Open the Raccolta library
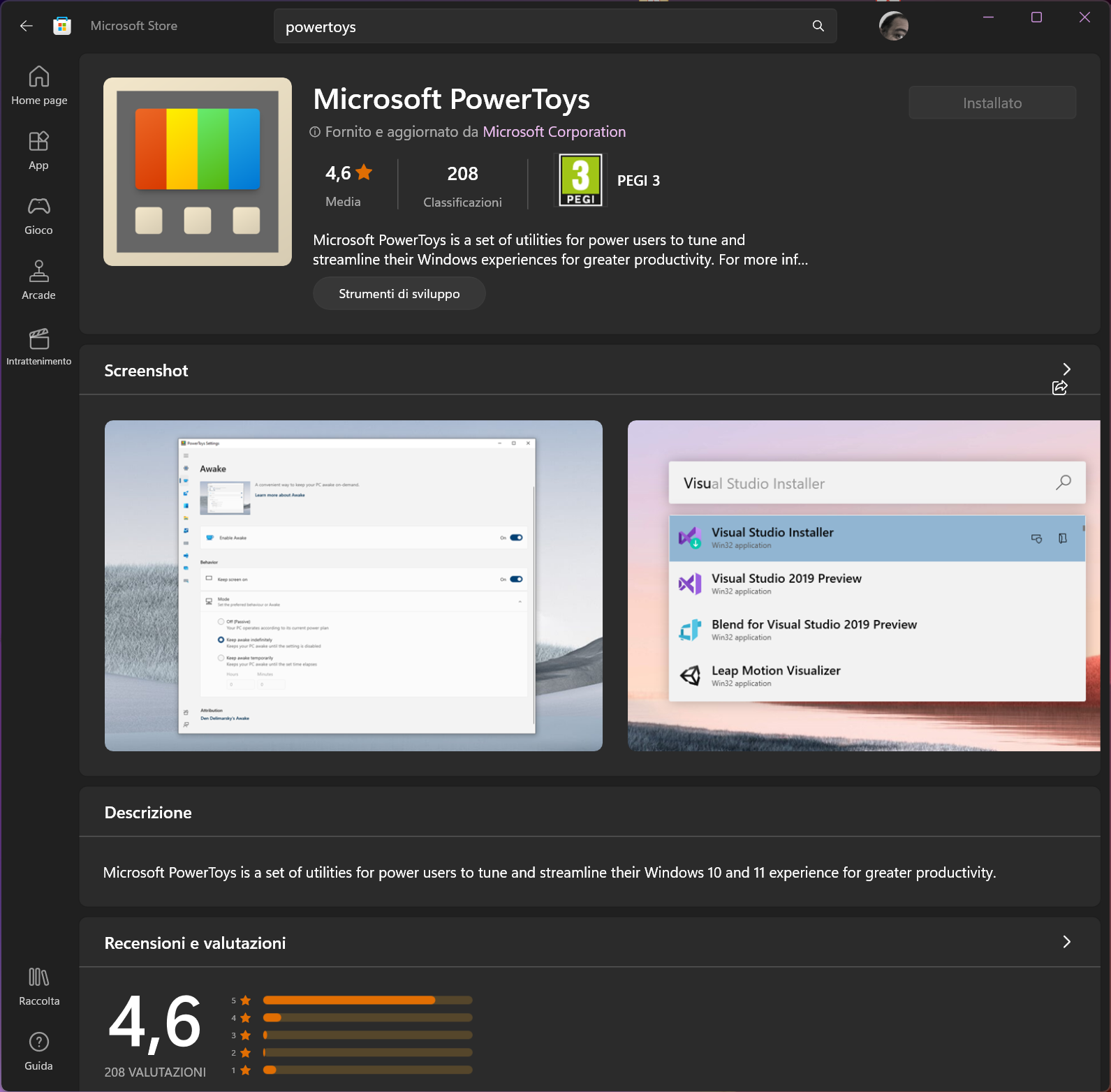The image size is (1111, 1092). (39, 986)
